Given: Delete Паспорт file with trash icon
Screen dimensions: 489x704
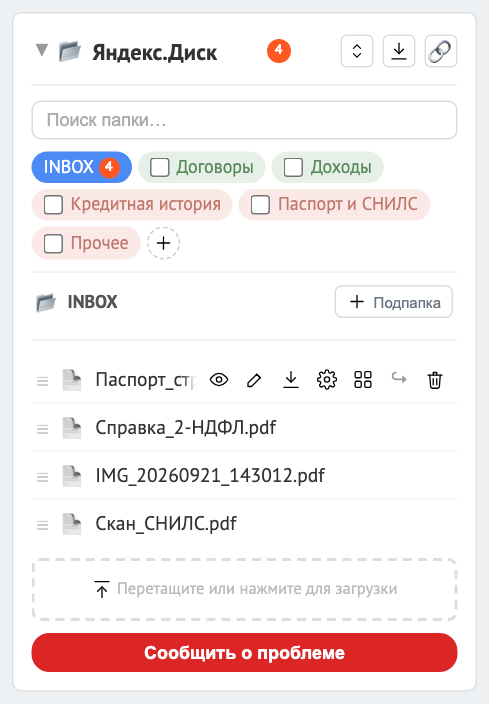Looking at the screenshot, I should coord(435,380).
